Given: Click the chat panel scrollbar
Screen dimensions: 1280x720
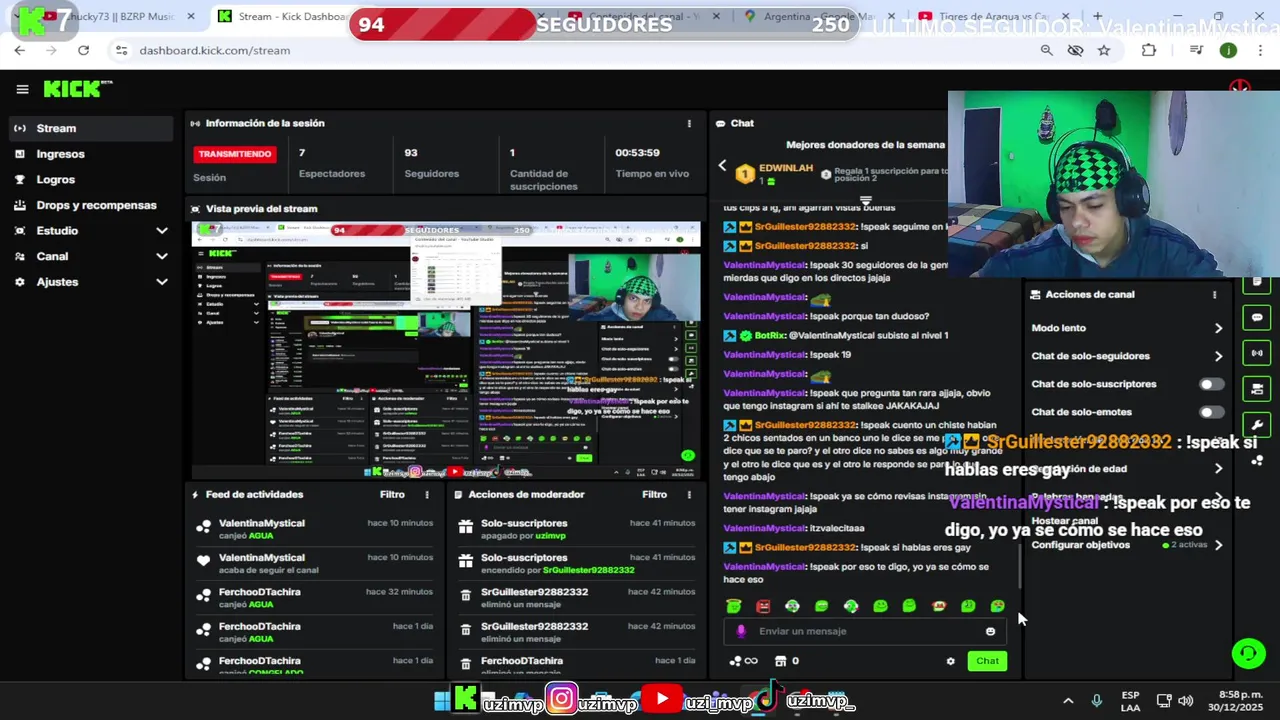Looking at the screenshot, I should click(x=1019, y=566).
